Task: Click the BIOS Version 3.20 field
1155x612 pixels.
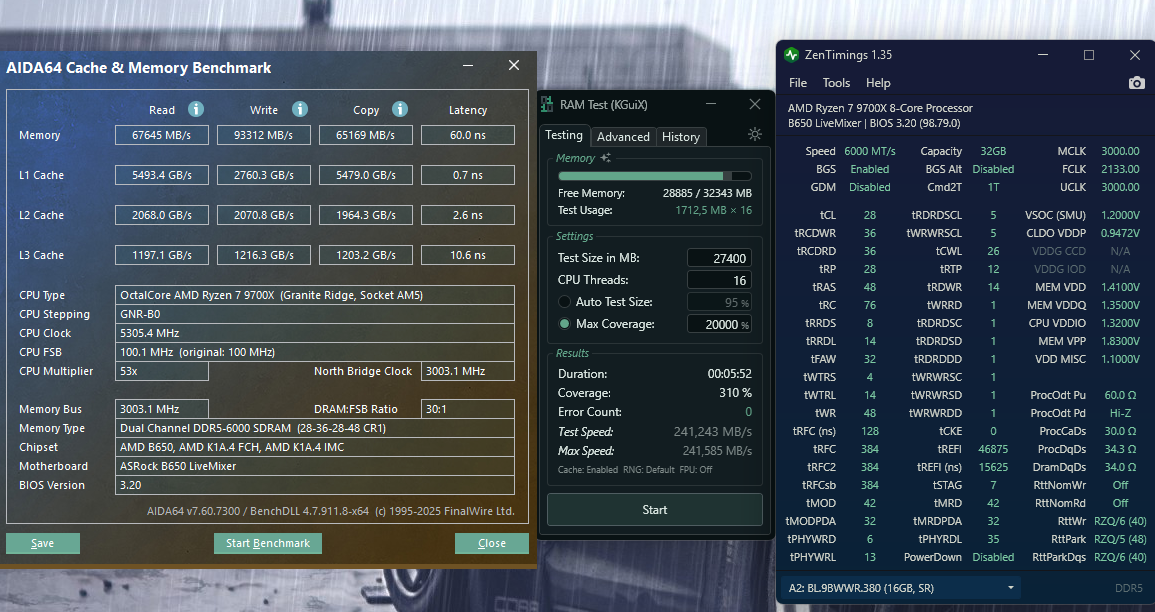Action: [315, 485]
